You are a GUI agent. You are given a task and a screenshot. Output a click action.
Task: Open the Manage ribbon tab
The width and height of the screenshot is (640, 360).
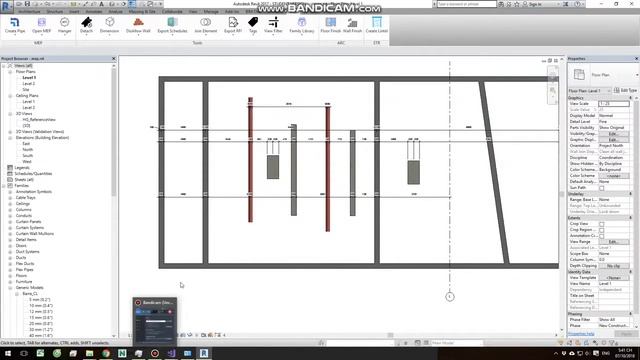(211, 12)
